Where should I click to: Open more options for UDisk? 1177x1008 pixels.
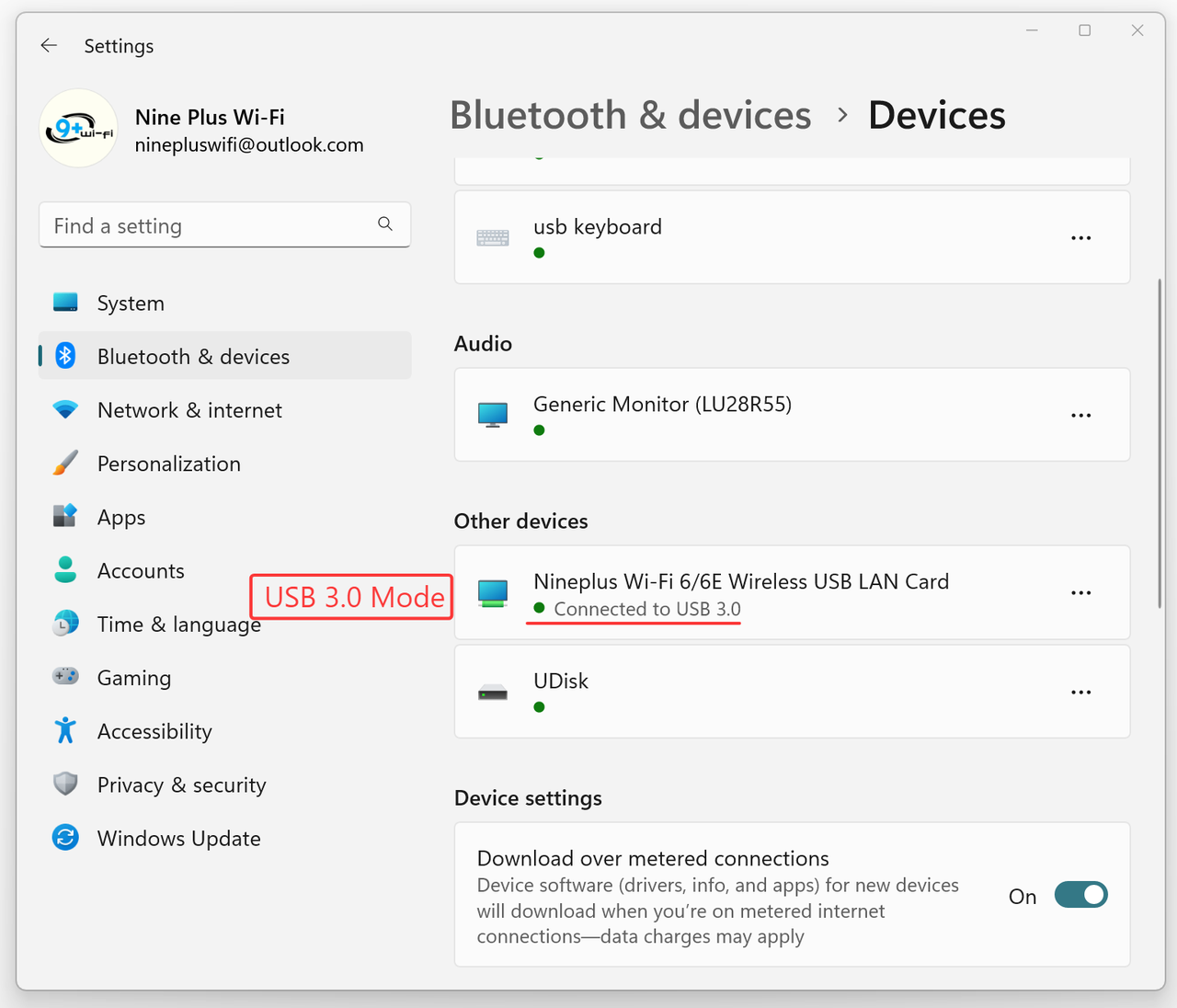(1081, 693)
